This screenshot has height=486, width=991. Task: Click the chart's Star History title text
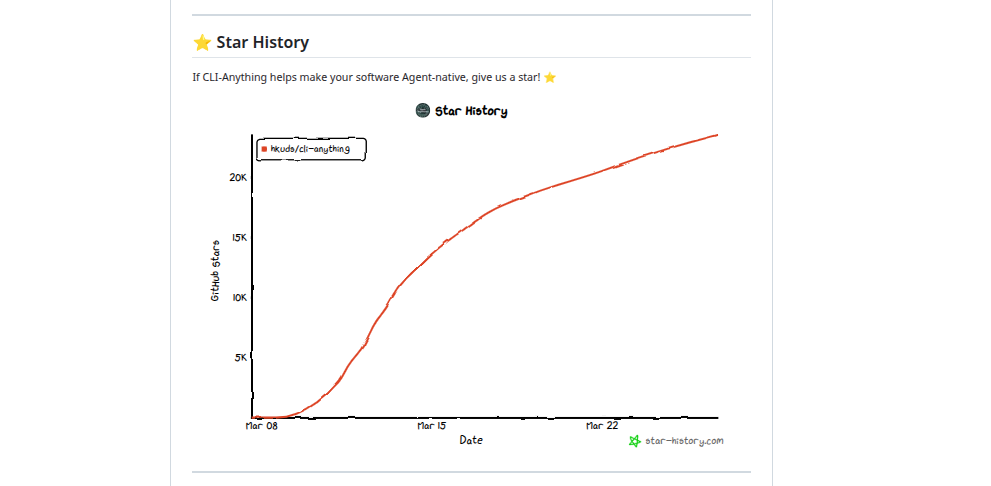point(471,111)
